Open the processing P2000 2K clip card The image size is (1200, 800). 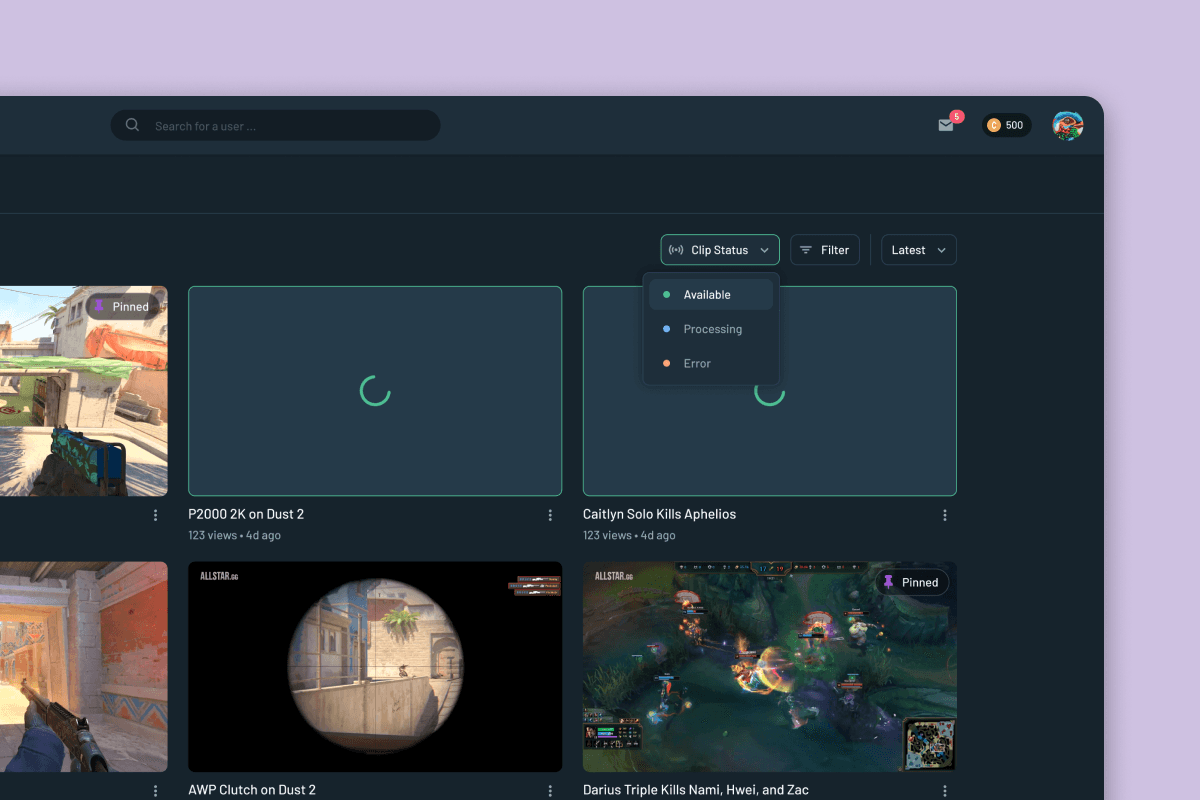(x=375, y=391)
